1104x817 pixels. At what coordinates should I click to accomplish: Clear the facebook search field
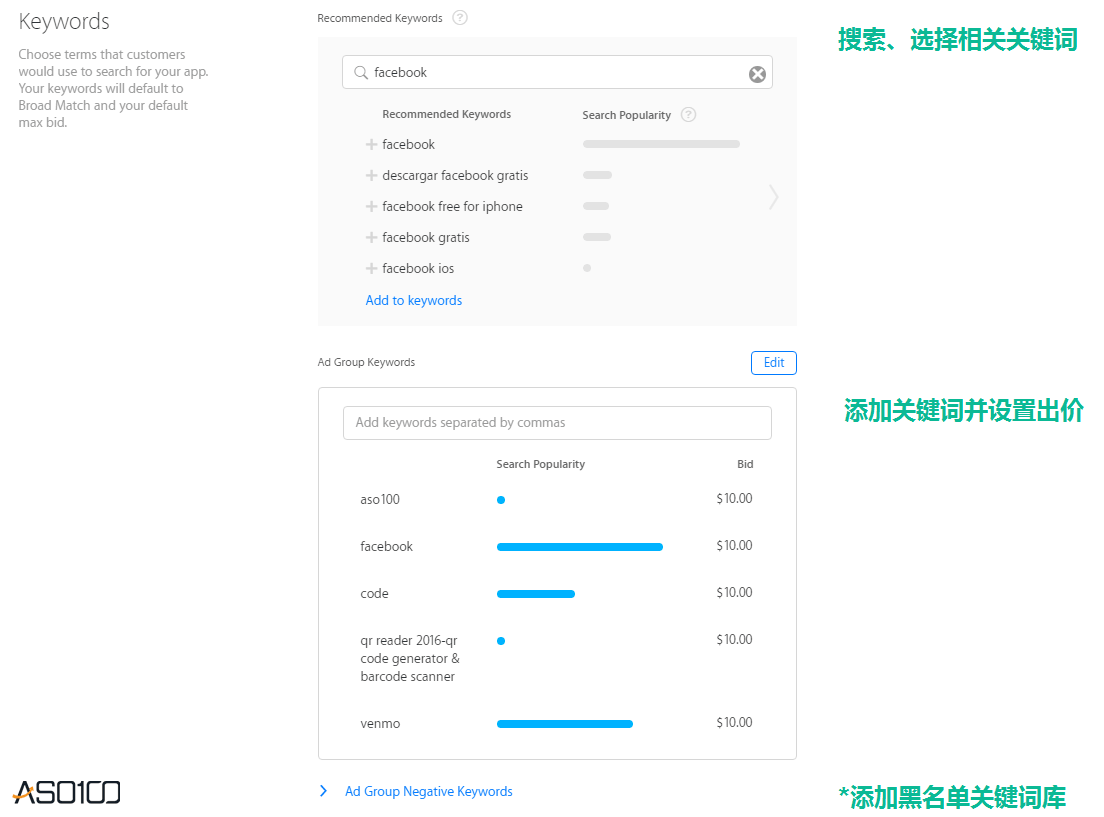tap(757, 74)
